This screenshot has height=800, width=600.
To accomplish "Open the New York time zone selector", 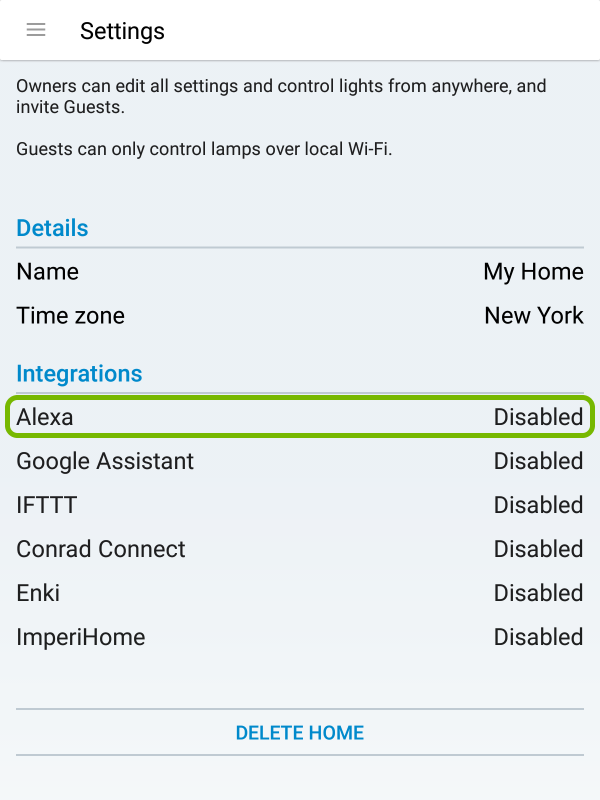I will click(533, 315).
